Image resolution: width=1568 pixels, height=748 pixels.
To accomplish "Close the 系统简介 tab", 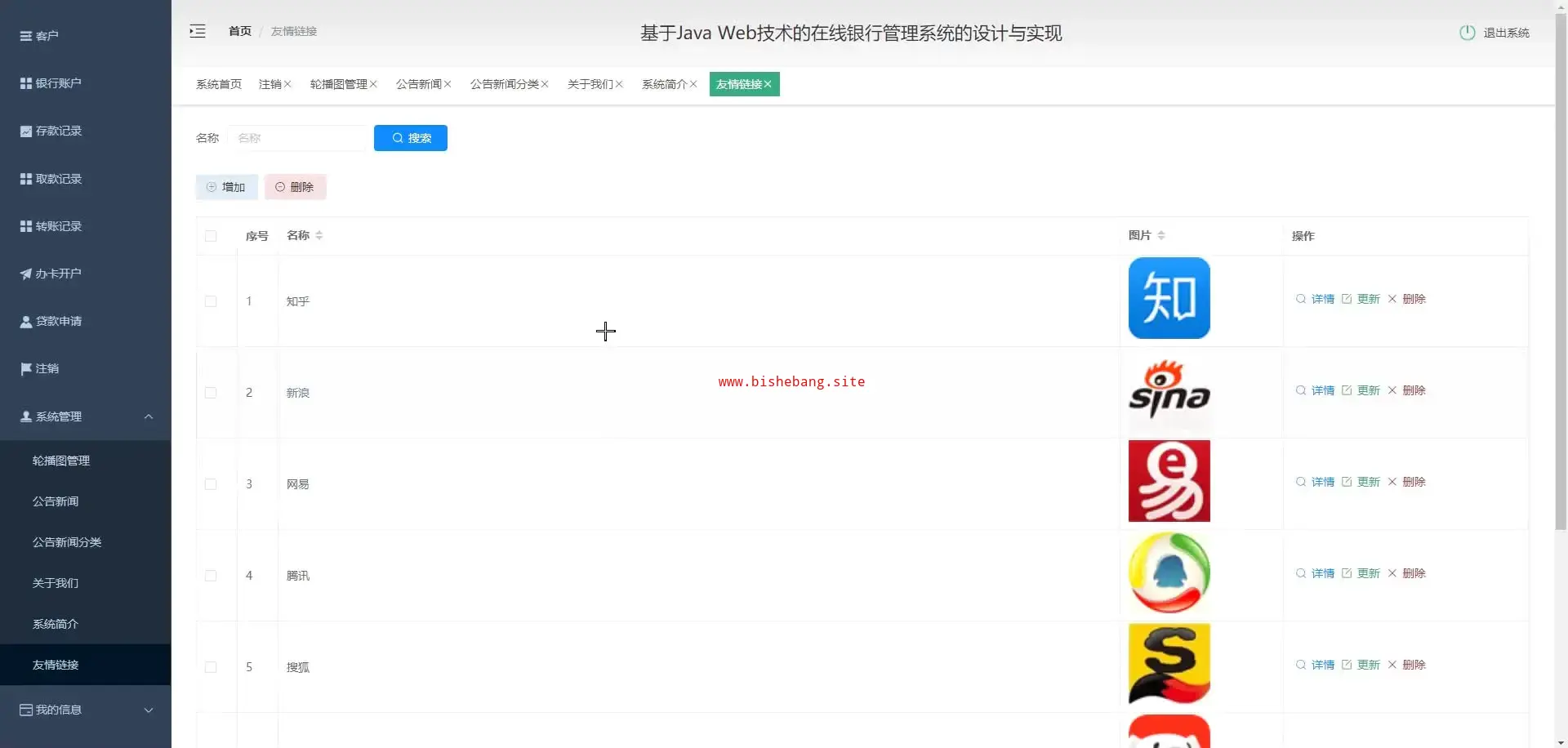I will [x=693, y=84].
